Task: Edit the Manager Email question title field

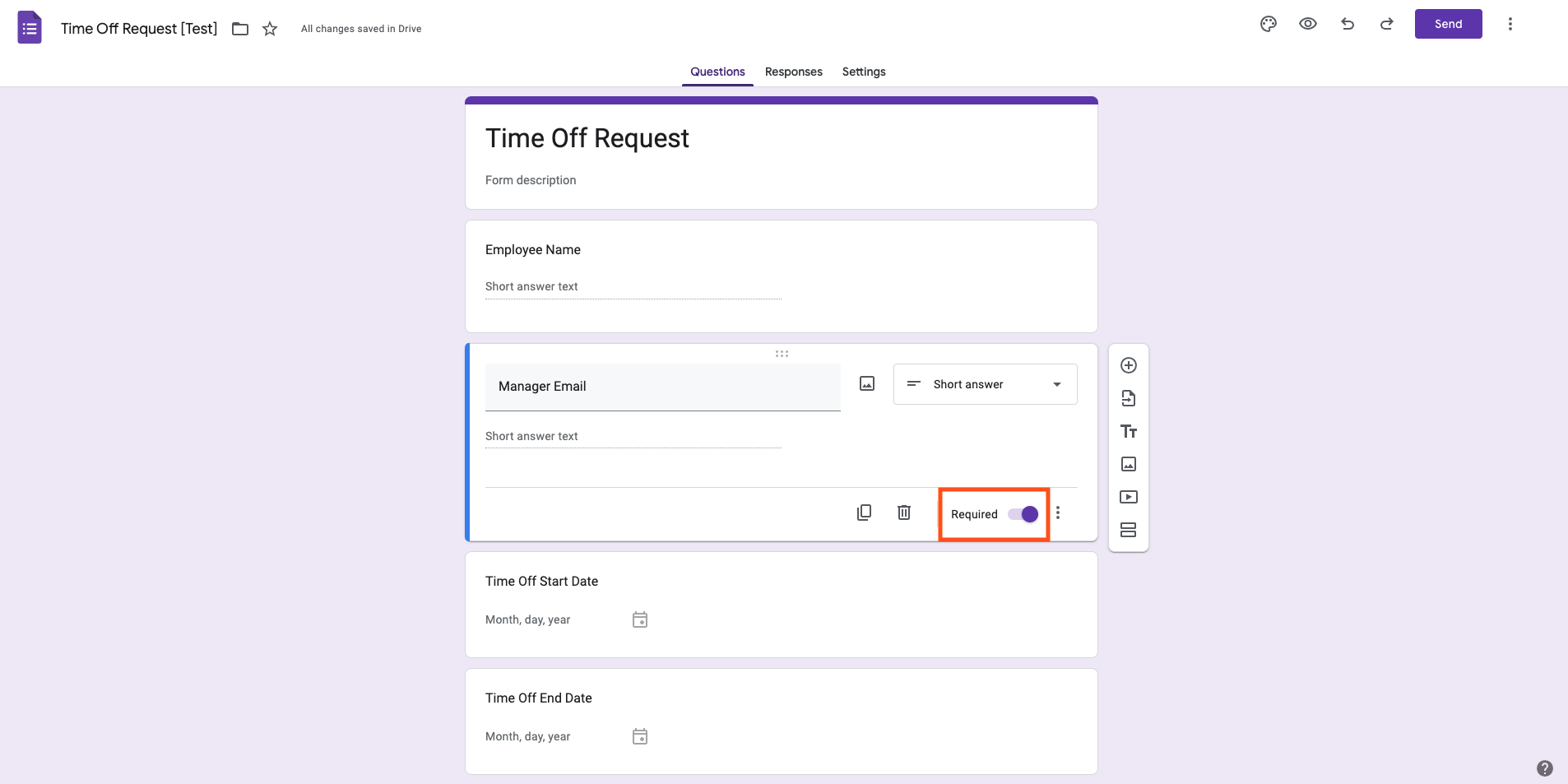Action: (662, 387)
